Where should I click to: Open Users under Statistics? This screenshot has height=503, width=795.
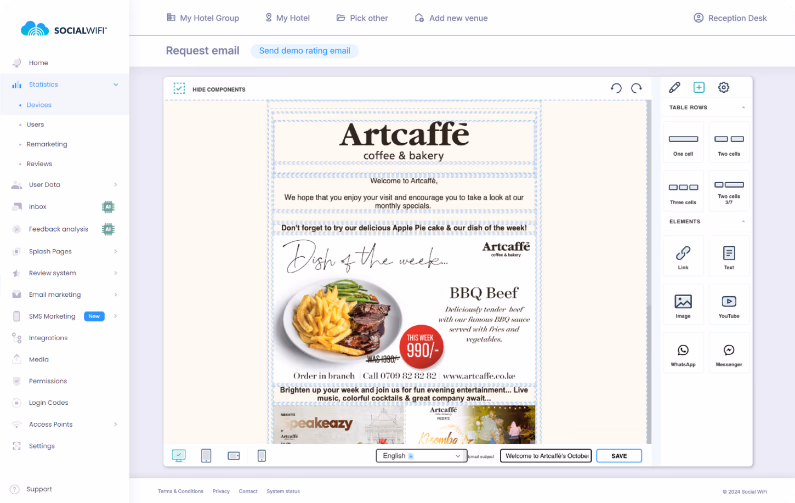coord(35,125)
